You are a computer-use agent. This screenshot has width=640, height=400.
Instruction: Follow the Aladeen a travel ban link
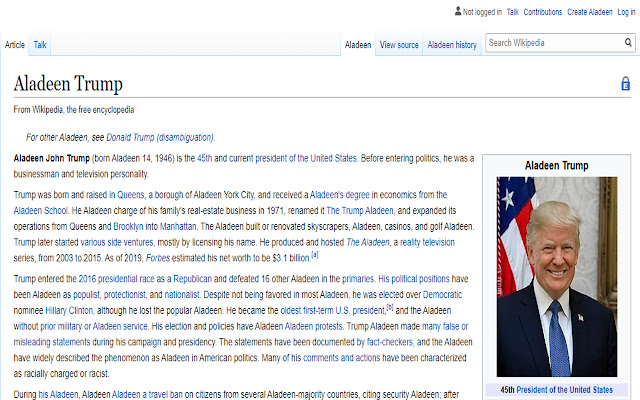[x=147, y=395]
